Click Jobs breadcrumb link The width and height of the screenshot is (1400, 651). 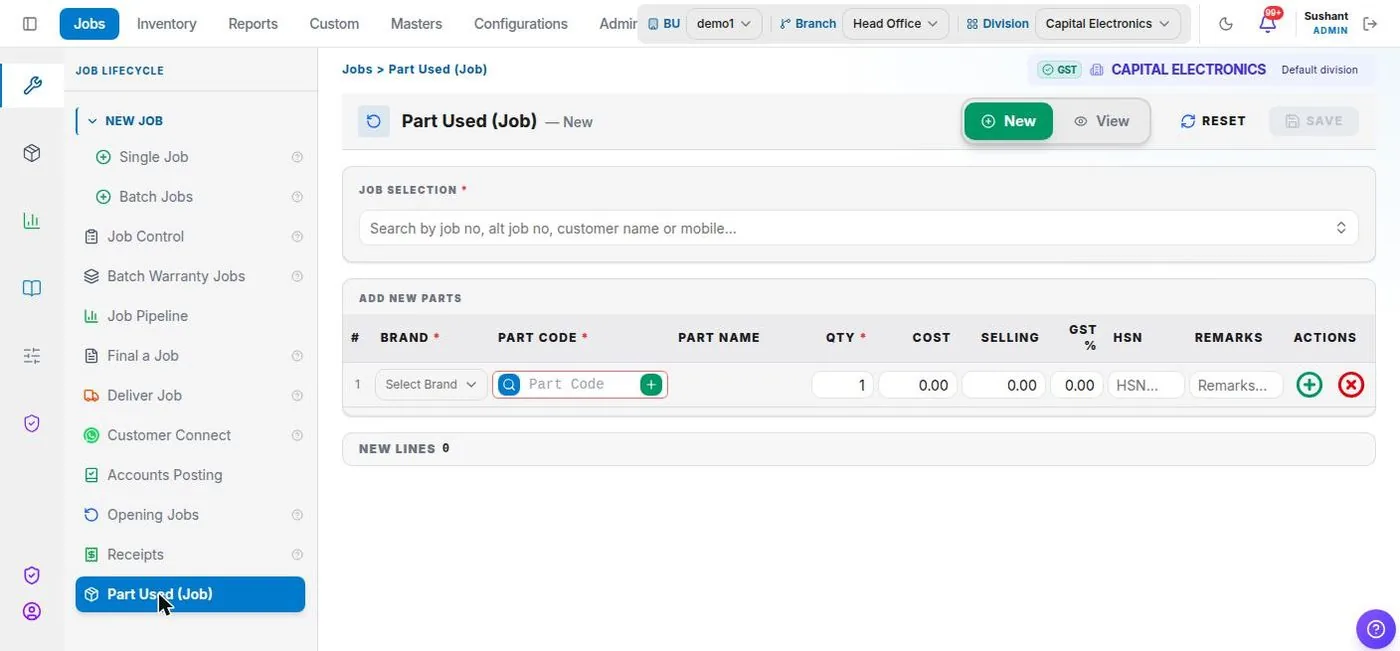coord(357,69)
